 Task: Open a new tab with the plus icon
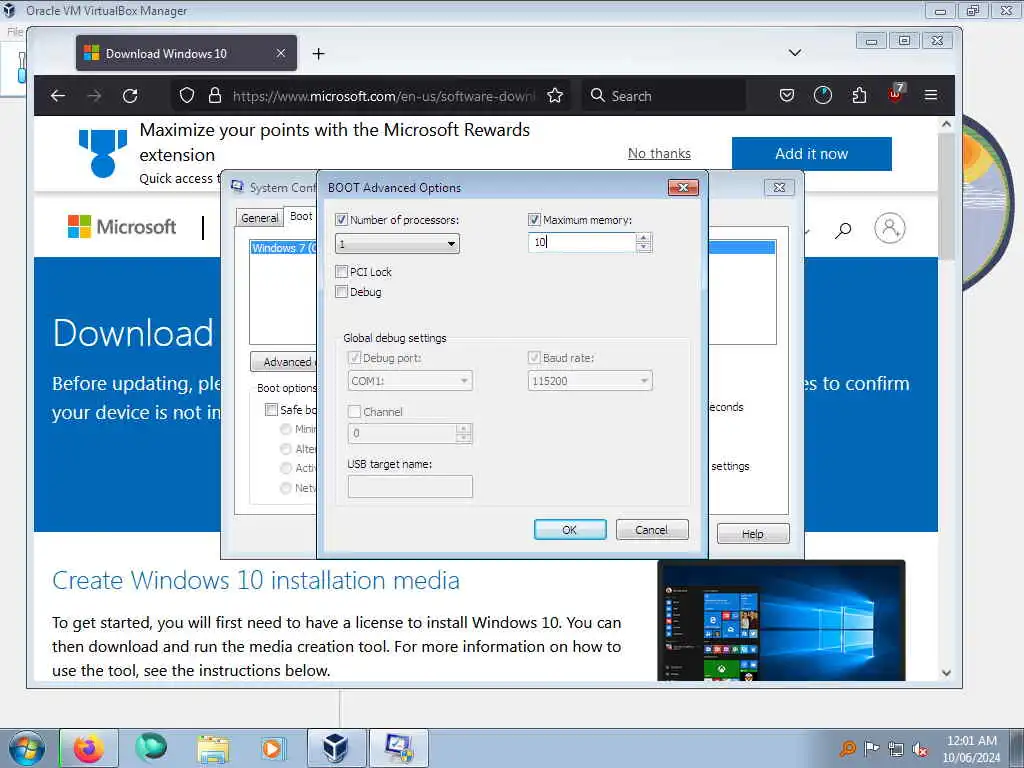click(318, 54)
